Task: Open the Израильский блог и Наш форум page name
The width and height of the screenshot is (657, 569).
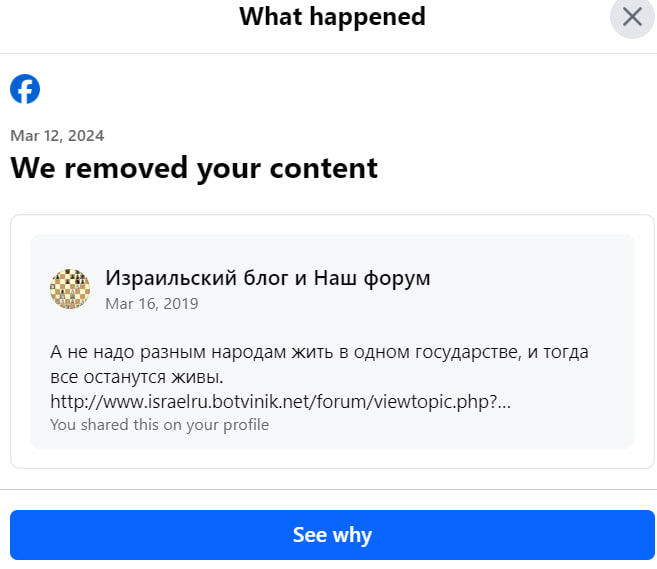Action: tap(268, 278)
